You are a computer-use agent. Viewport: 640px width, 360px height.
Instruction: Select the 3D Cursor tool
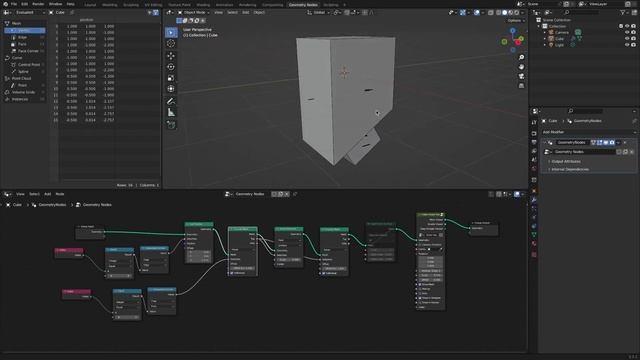(171, 43)
